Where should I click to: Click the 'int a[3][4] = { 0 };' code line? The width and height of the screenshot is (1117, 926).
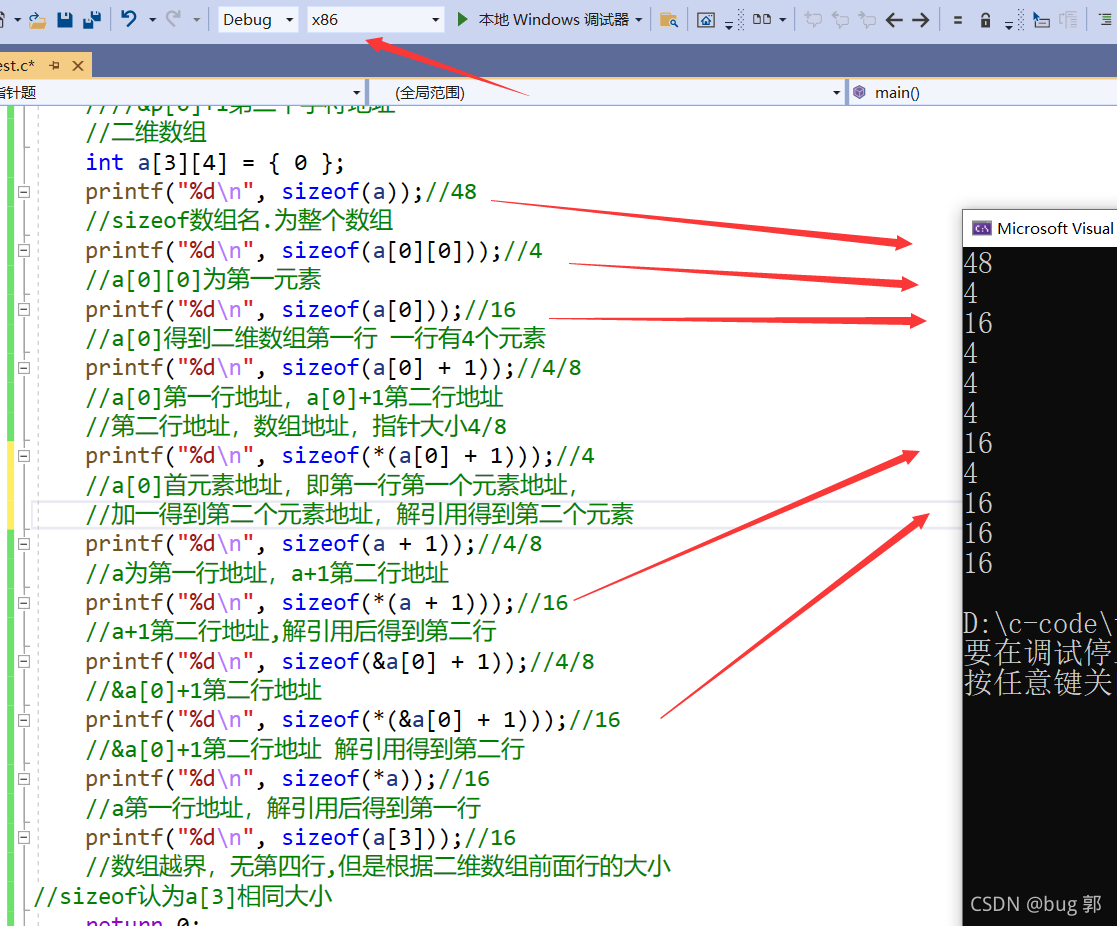214,163
